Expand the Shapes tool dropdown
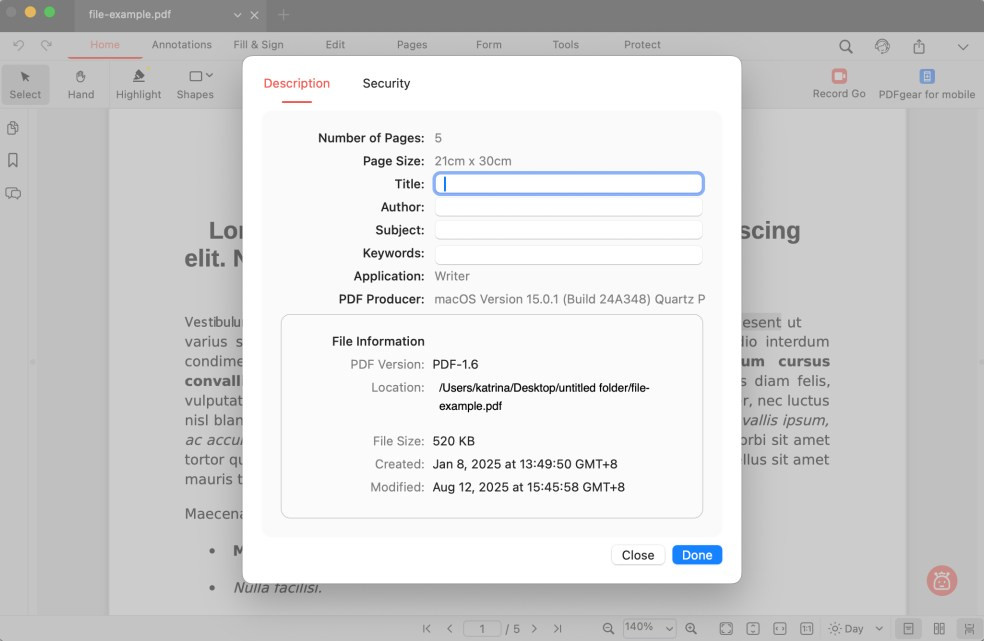The width and height of the screenshot is (984, 641). (x=209, y=76)
